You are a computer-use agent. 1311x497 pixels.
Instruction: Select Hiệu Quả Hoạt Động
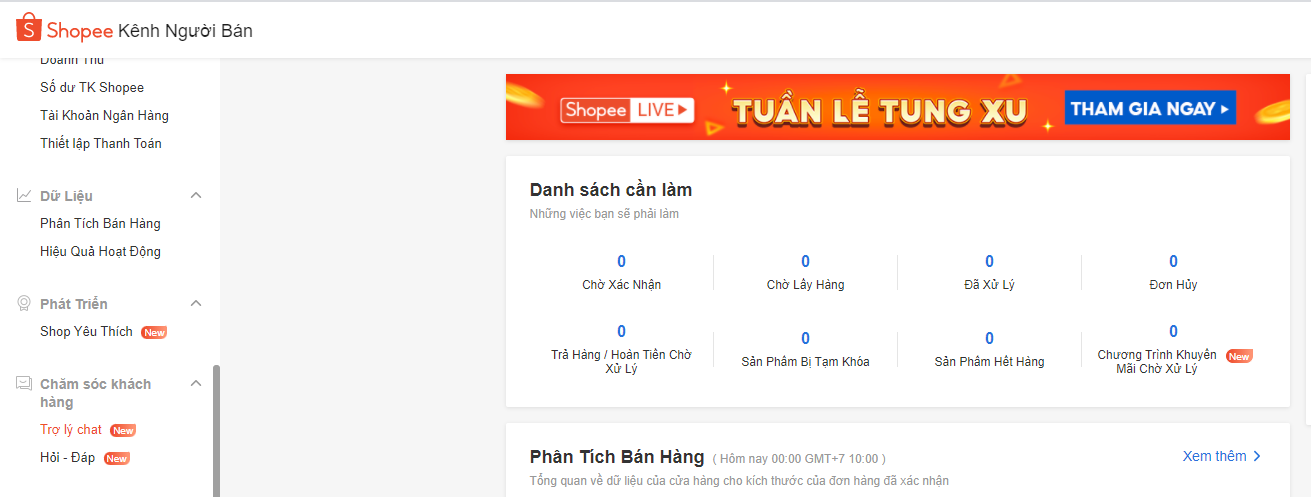pos(100,252)
